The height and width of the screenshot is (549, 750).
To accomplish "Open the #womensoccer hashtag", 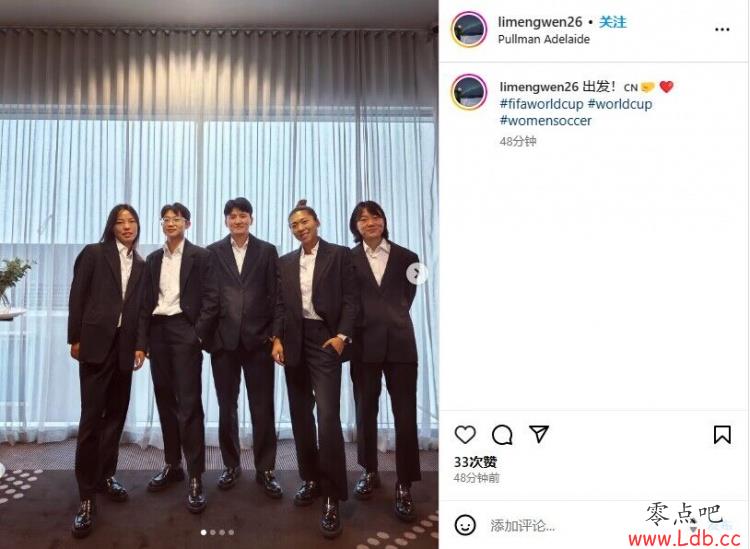I will tap(545, 121).
